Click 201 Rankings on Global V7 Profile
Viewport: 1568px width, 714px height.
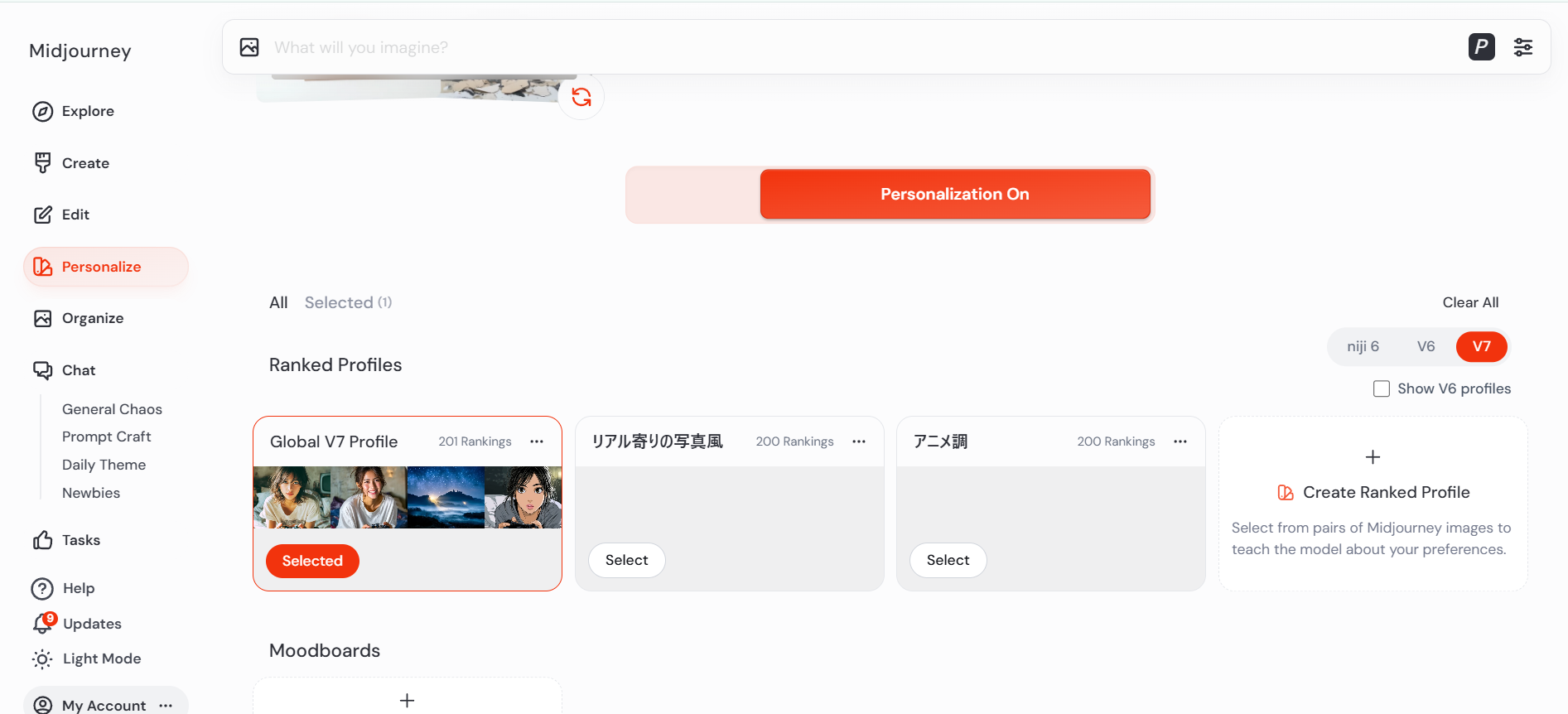coord(475,441)
